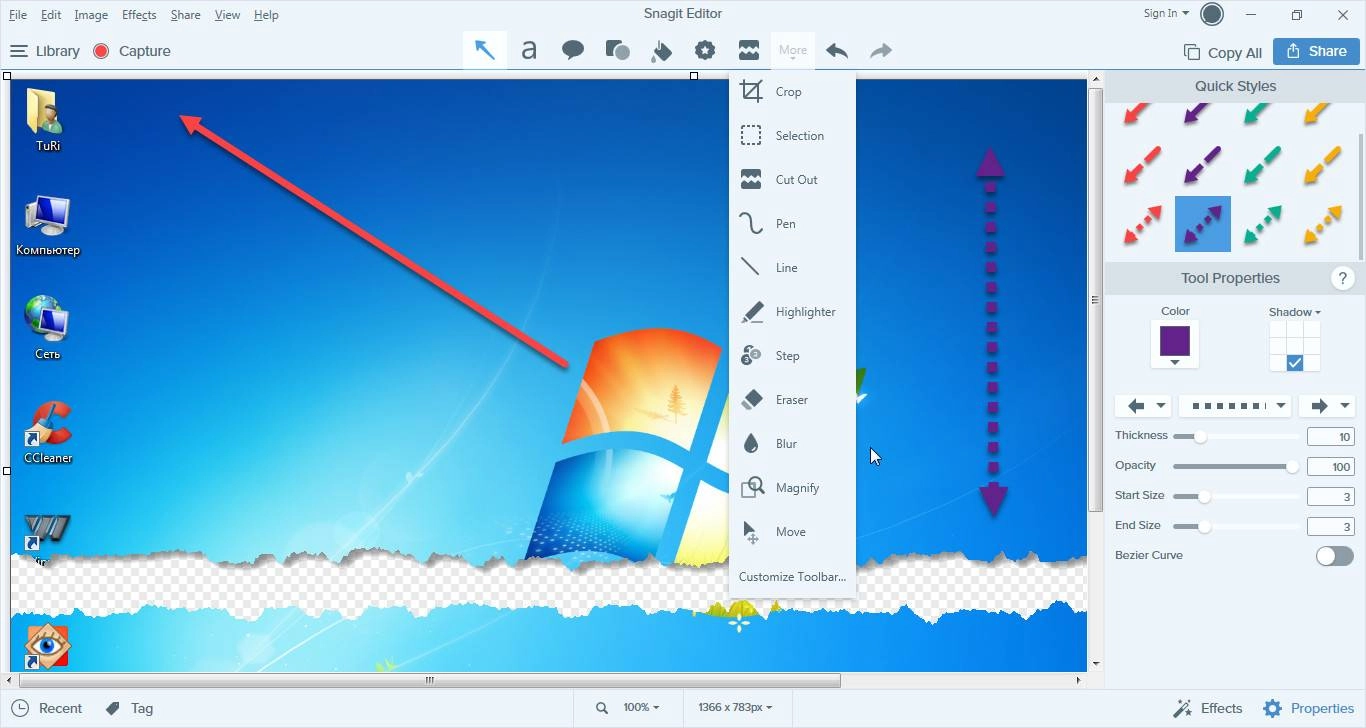
Task: Click the Thickness value field
Action: 1331,436
